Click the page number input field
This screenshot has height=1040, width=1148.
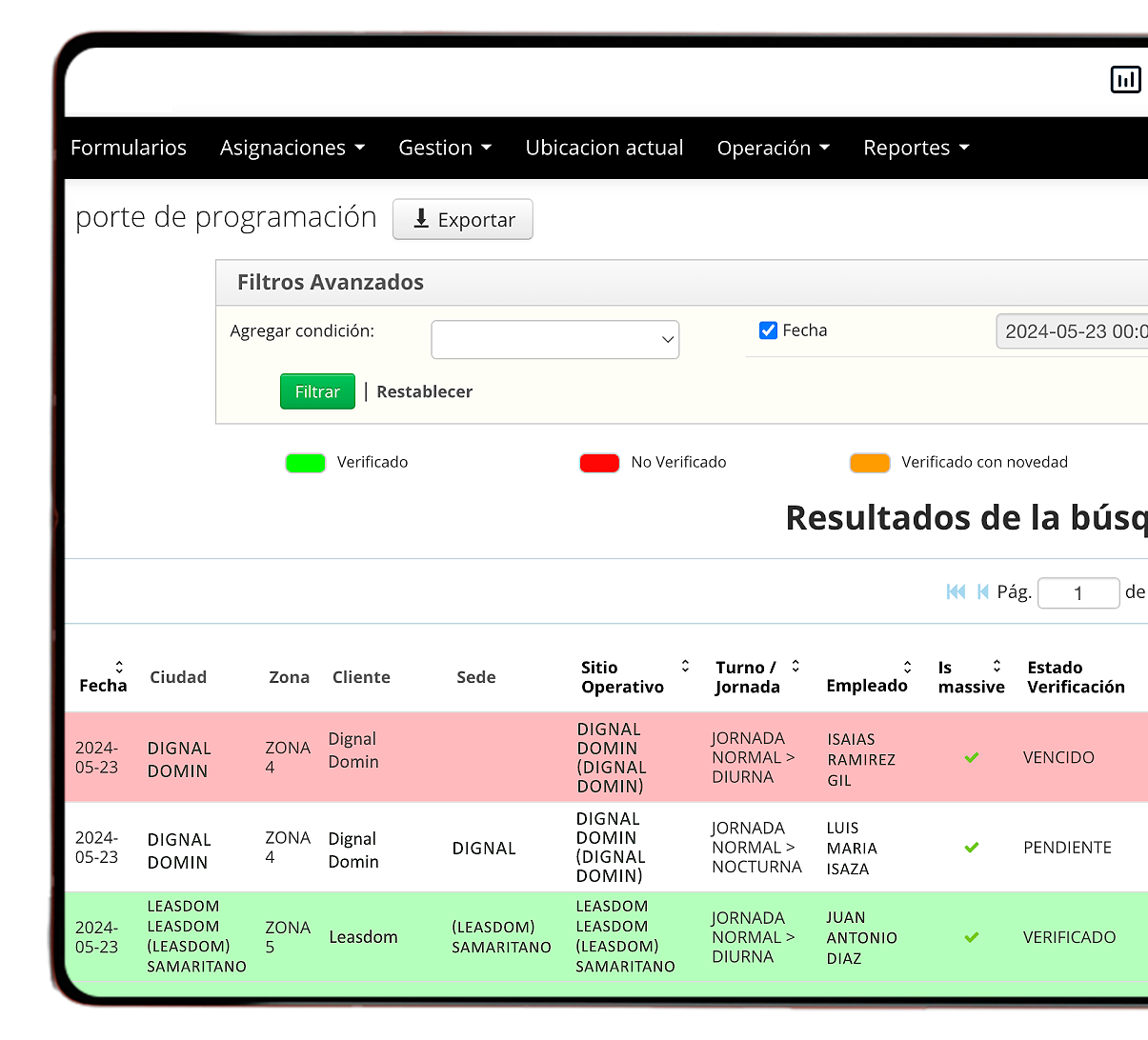1078,593
